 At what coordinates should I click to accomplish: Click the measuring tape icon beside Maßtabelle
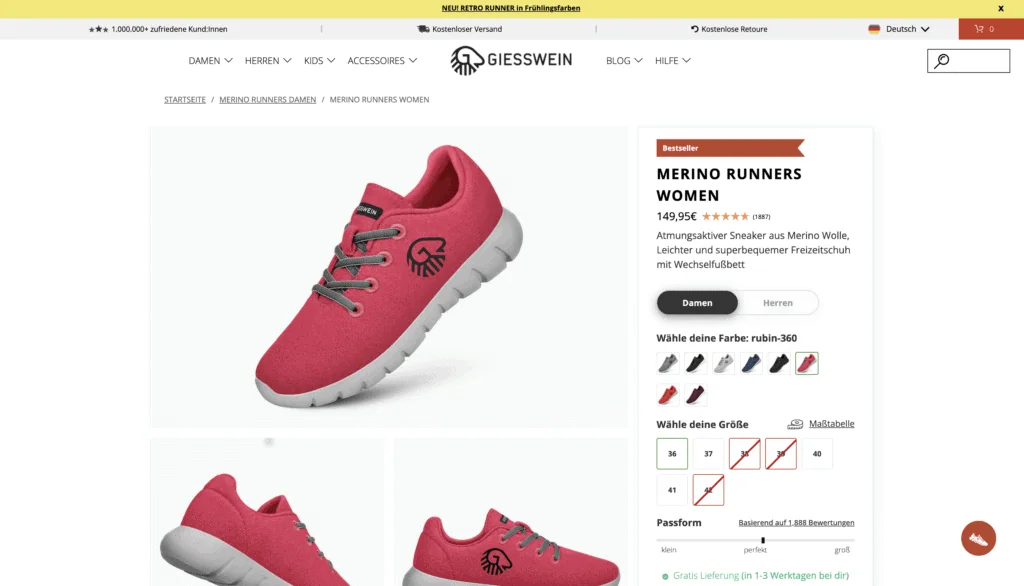[x=795, y=424]
